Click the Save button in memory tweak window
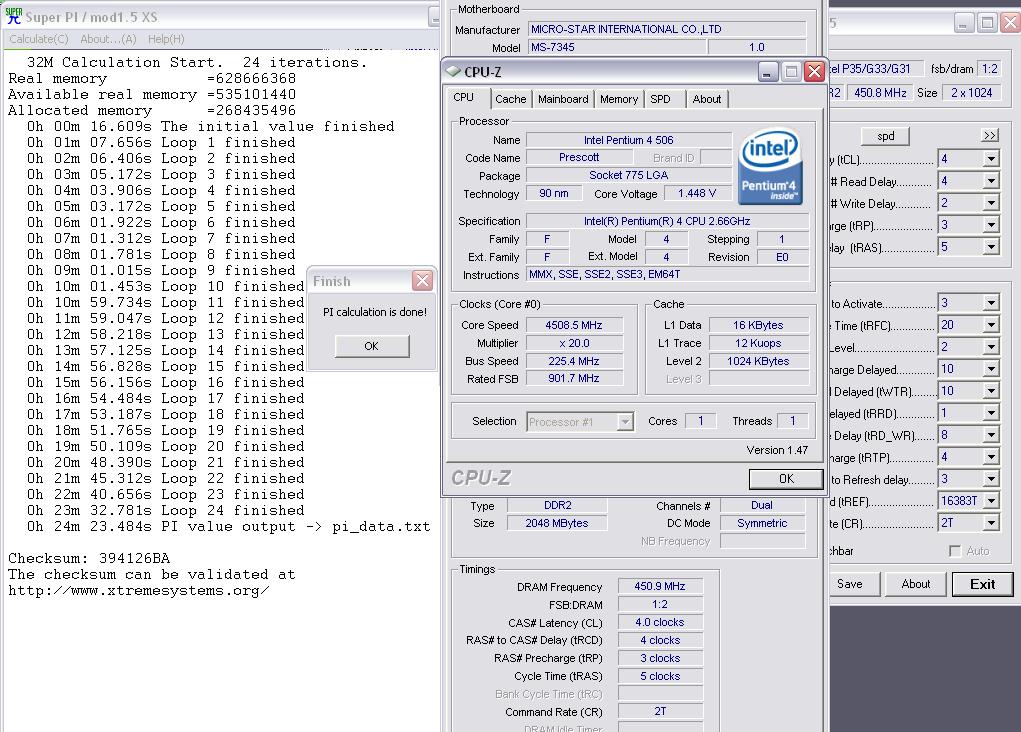This screenshot has height=732, width=1021. point(850,584)
